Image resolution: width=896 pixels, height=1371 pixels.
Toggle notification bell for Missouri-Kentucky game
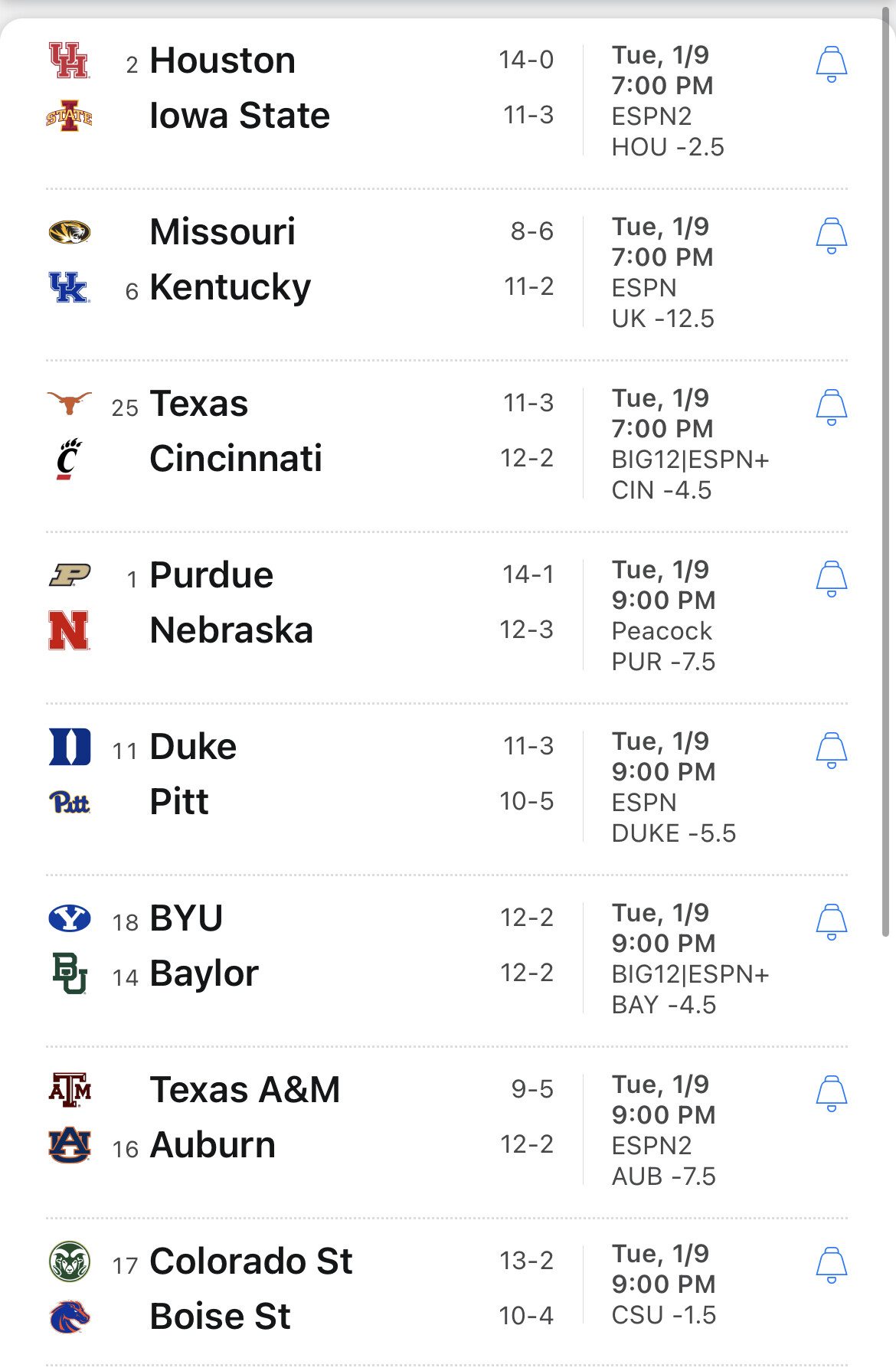(x=831, y=235)
